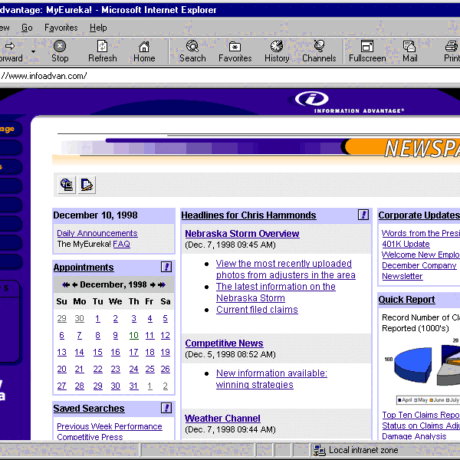460x460 pixels.
Task: Jump back a year in calendar
Action: click(x=66, y=285)
